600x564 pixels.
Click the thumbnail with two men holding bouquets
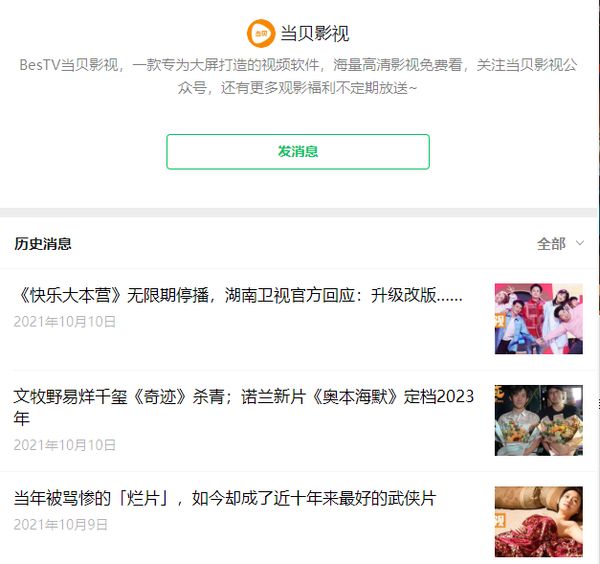[x=538, y=420]
